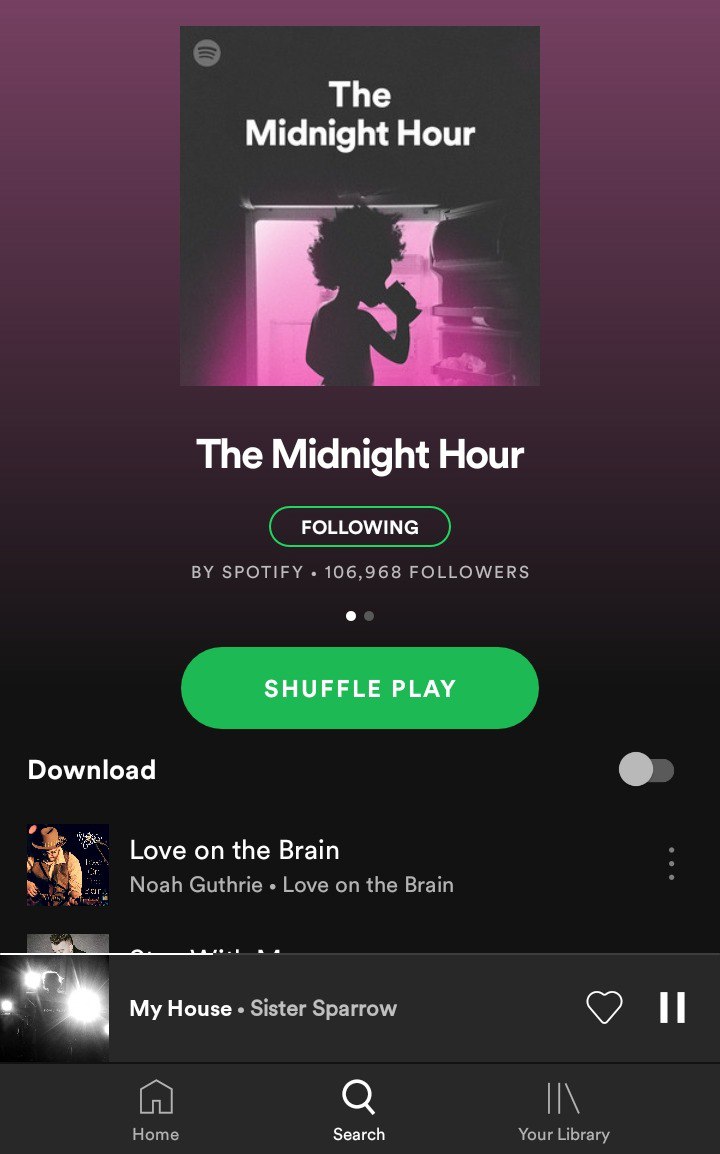This screenshot has height=1154, width=720.
Task: Go to the Home tab icon
Action: pos(156,1097)
